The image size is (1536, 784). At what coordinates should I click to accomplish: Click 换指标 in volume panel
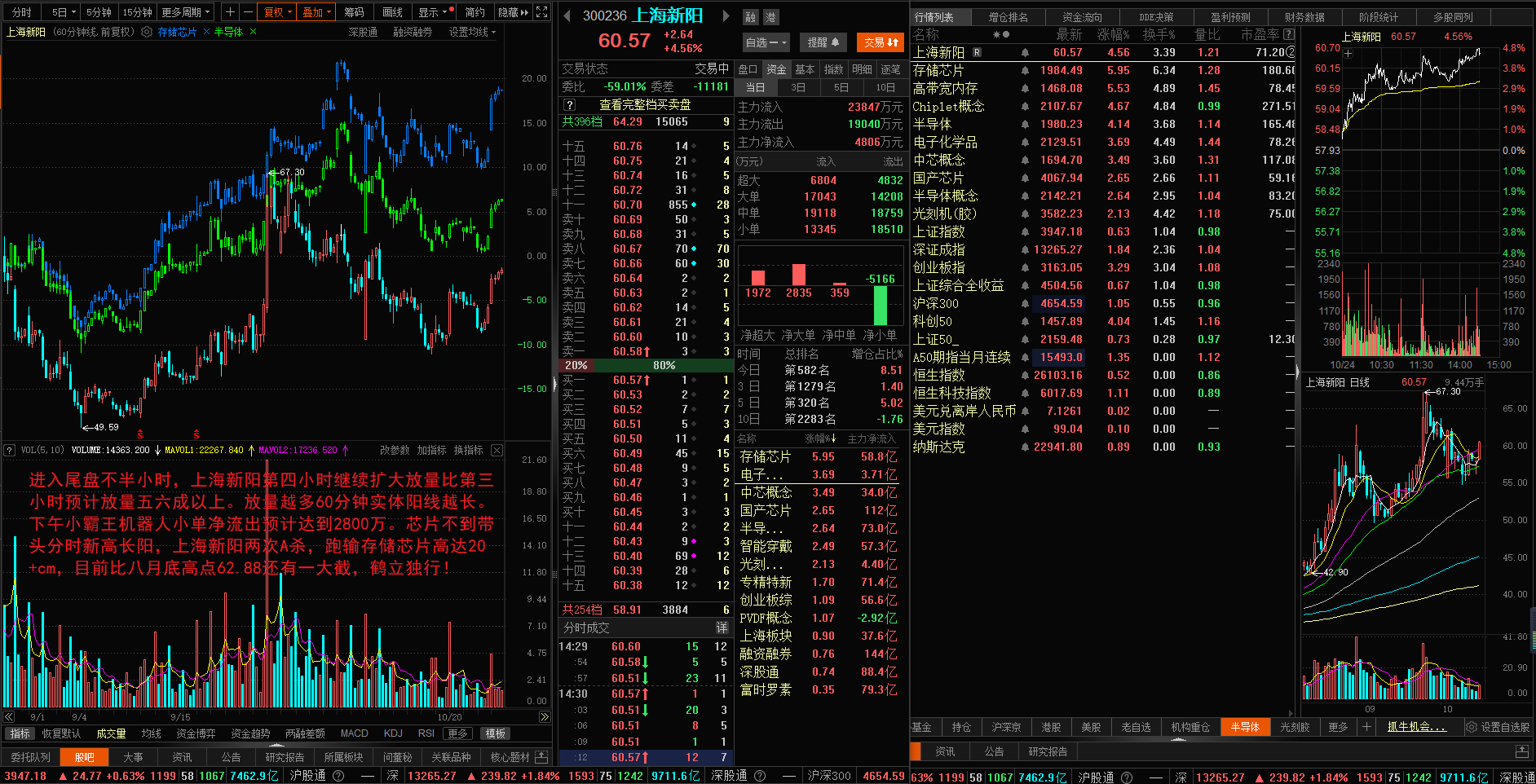[468, 450]
